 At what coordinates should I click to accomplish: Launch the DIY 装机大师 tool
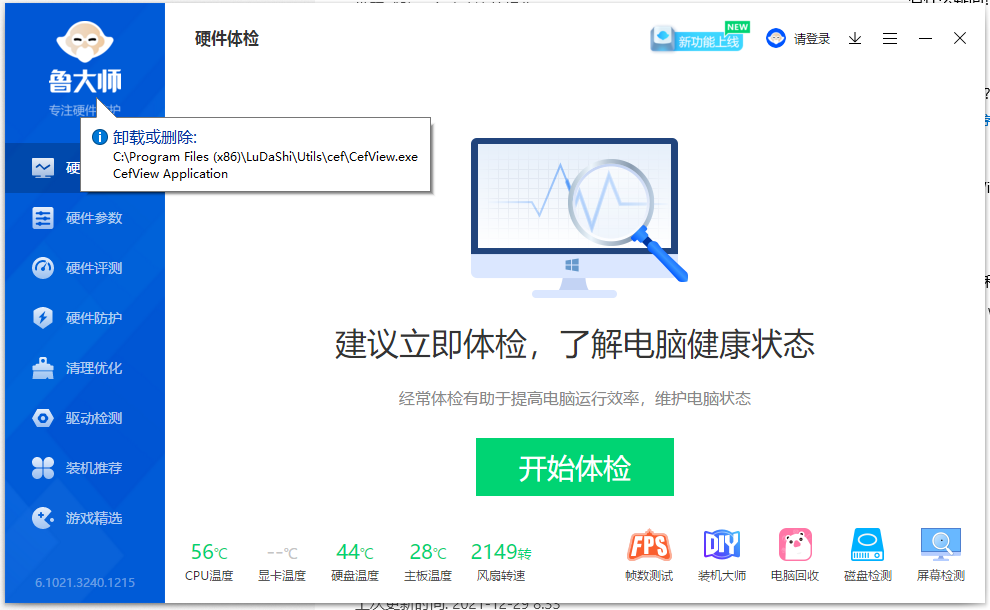pyautogui.click(x=722, y=544)
